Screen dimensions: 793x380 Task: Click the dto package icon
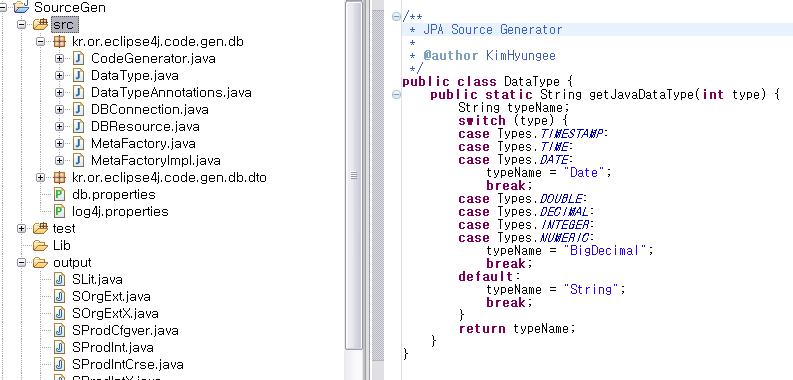pos(60,178)
